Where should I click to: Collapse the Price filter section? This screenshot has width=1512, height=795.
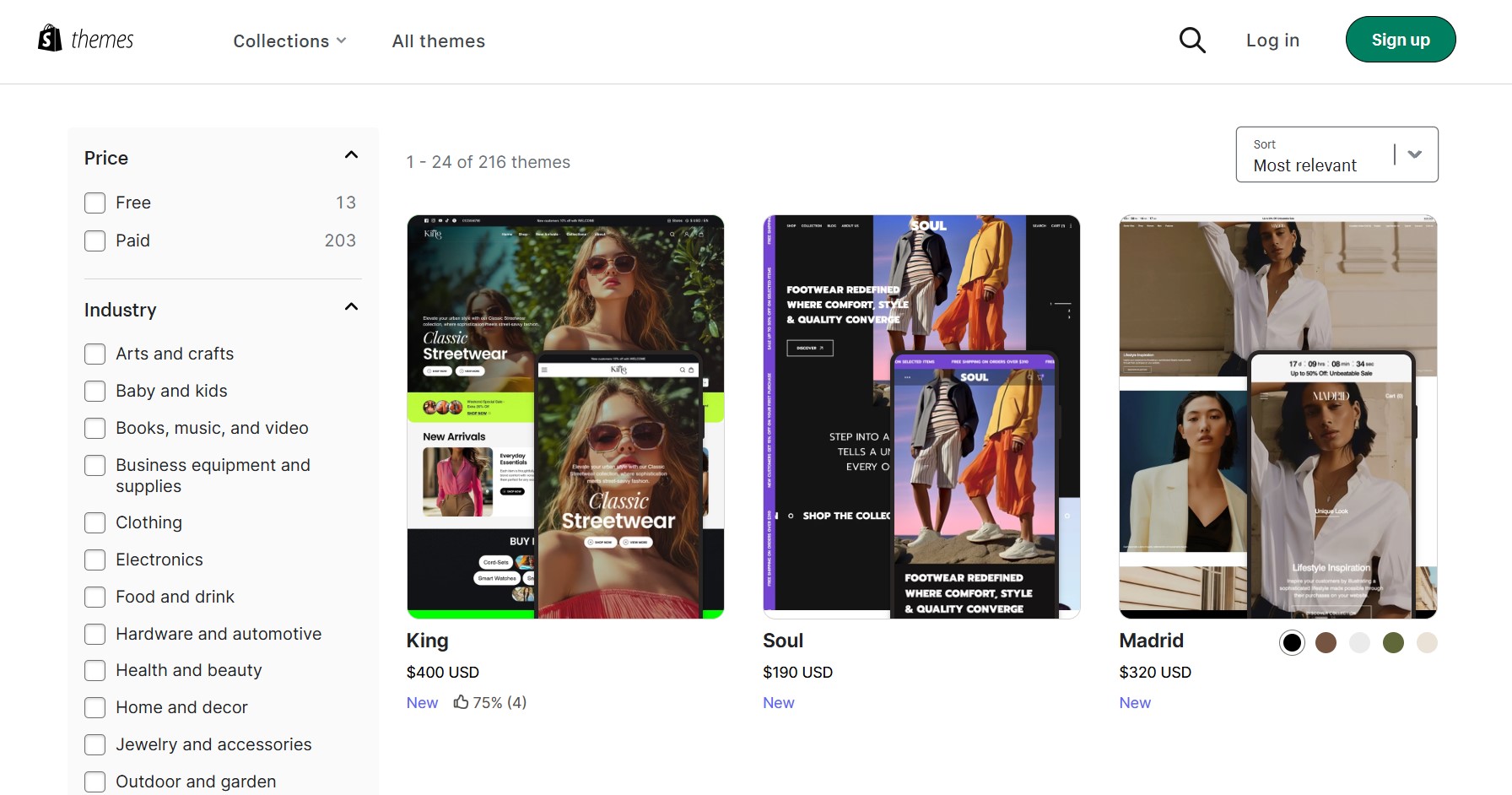pyautogui.click(x=351, y=154)
